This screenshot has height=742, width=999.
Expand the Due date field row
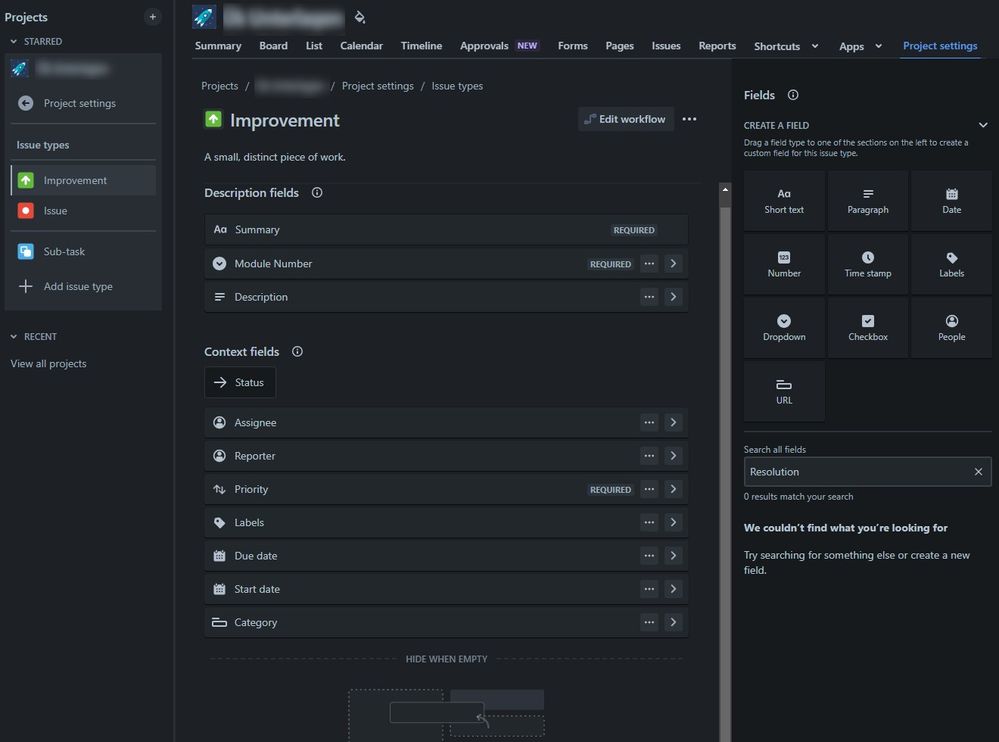point(673,555)
